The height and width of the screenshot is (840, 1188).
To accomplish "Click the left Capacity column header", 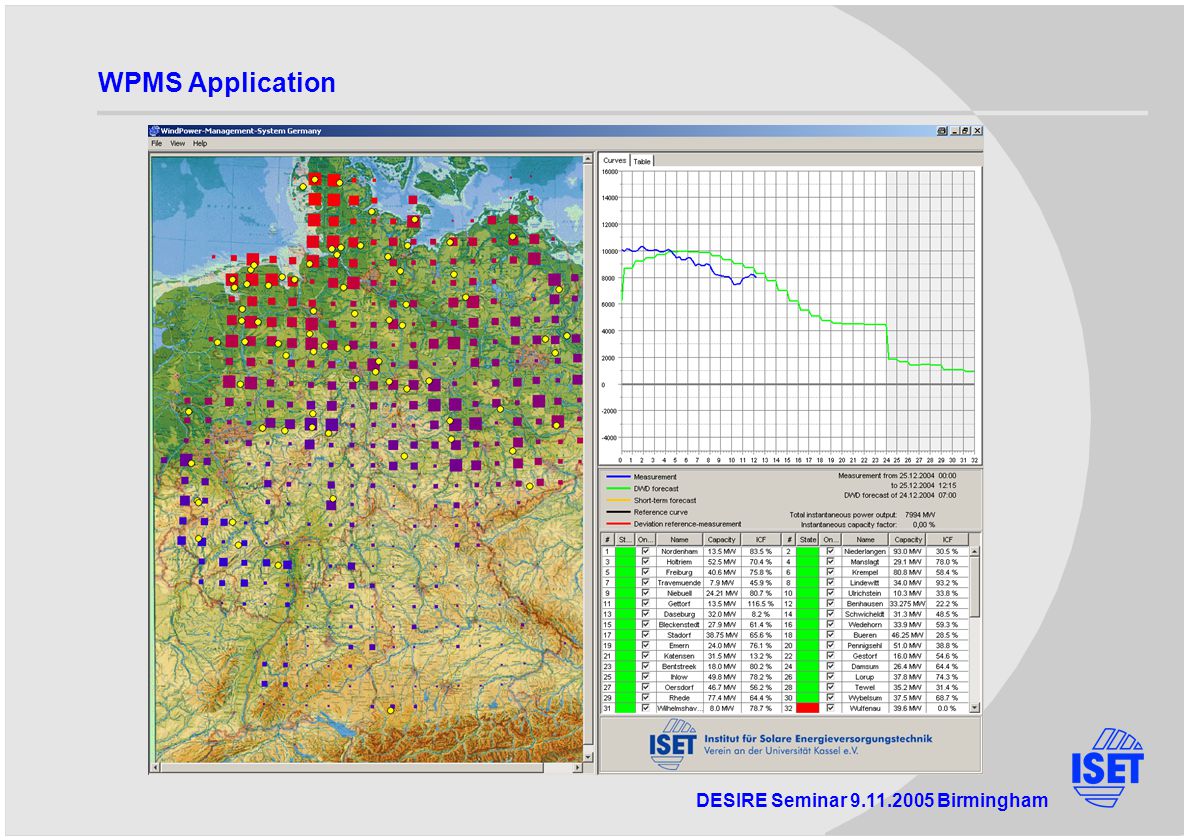I will click(x=721, y=540).
